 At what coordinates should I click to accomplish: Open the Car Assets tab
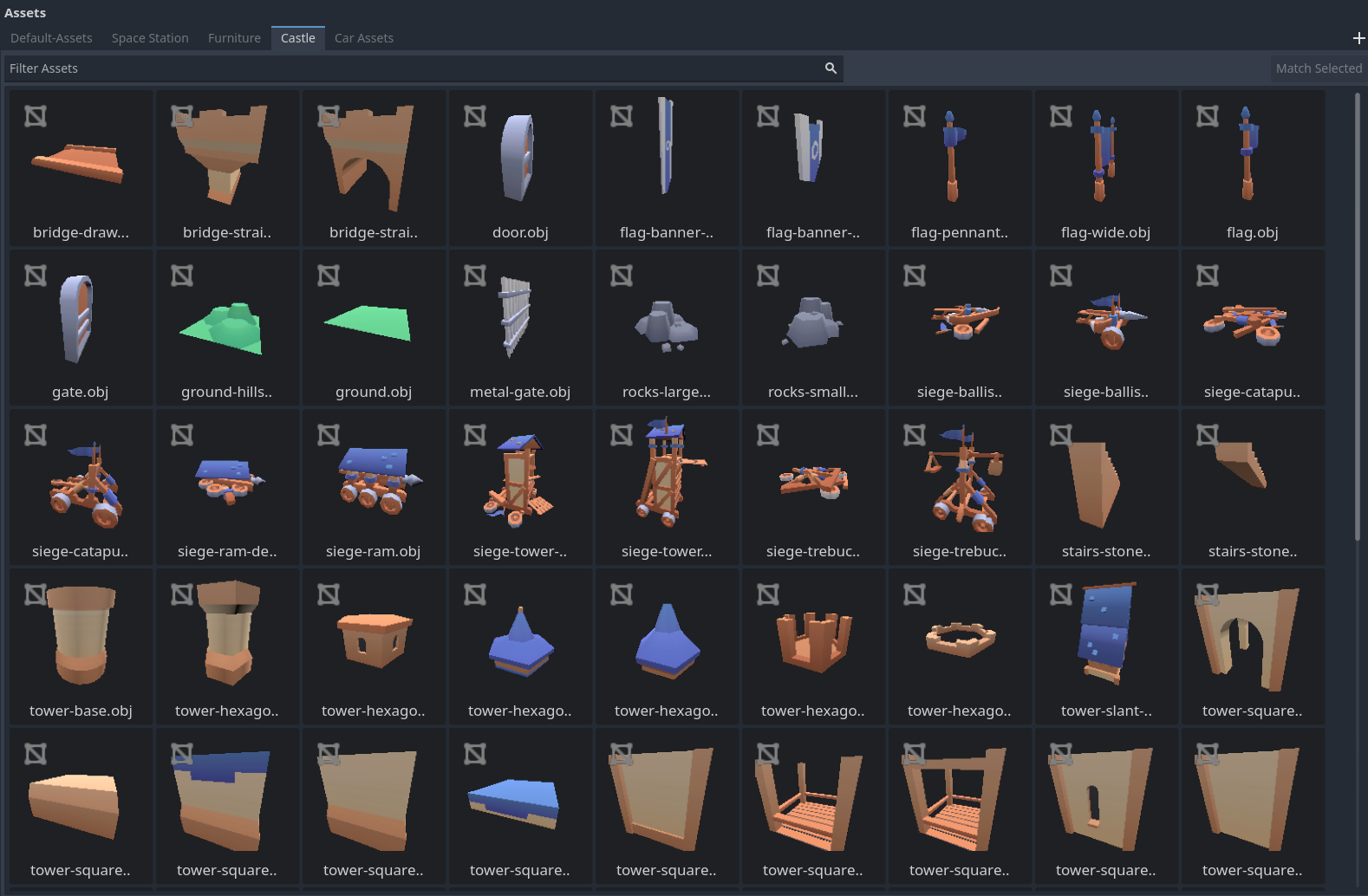364,38
